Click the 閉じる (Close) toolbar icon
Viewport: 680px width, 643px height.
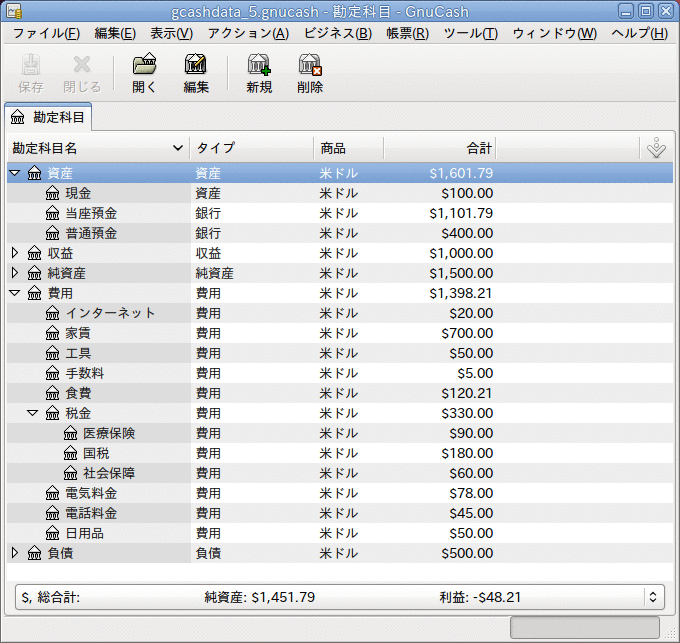tap(82, 65)
